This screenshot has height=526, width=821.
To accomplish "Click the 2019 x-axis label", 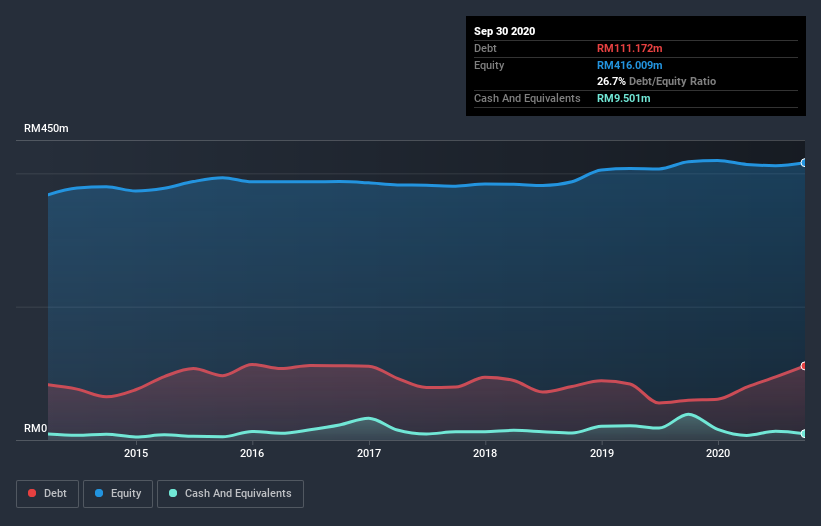I will coord(602,453).
